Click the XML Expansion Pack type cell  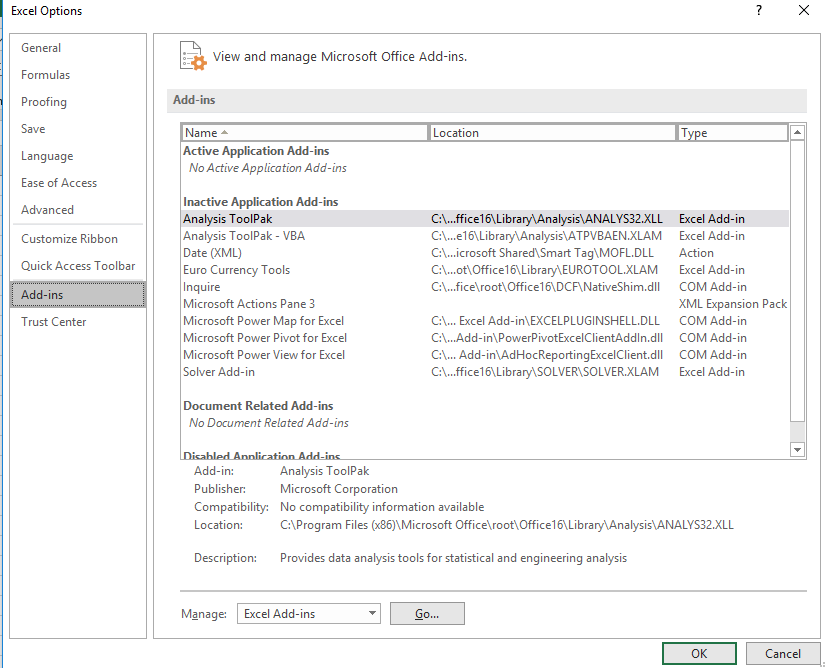click(733, 304)
